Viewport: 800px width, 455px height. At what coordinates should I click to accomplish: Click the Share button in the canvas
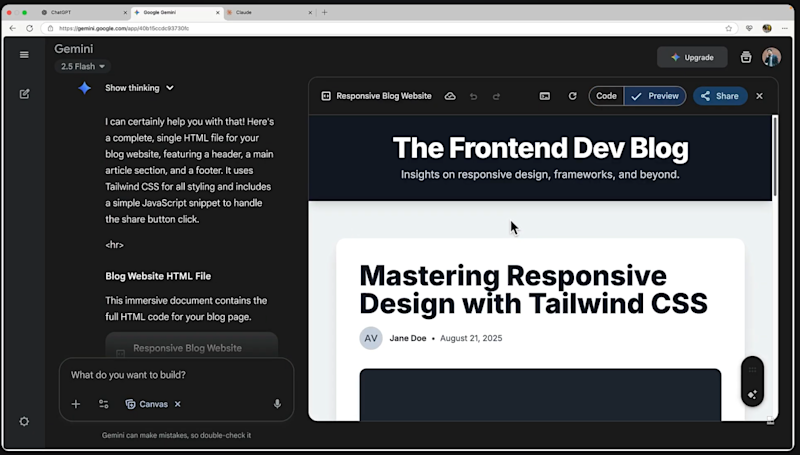click(719, 96)
